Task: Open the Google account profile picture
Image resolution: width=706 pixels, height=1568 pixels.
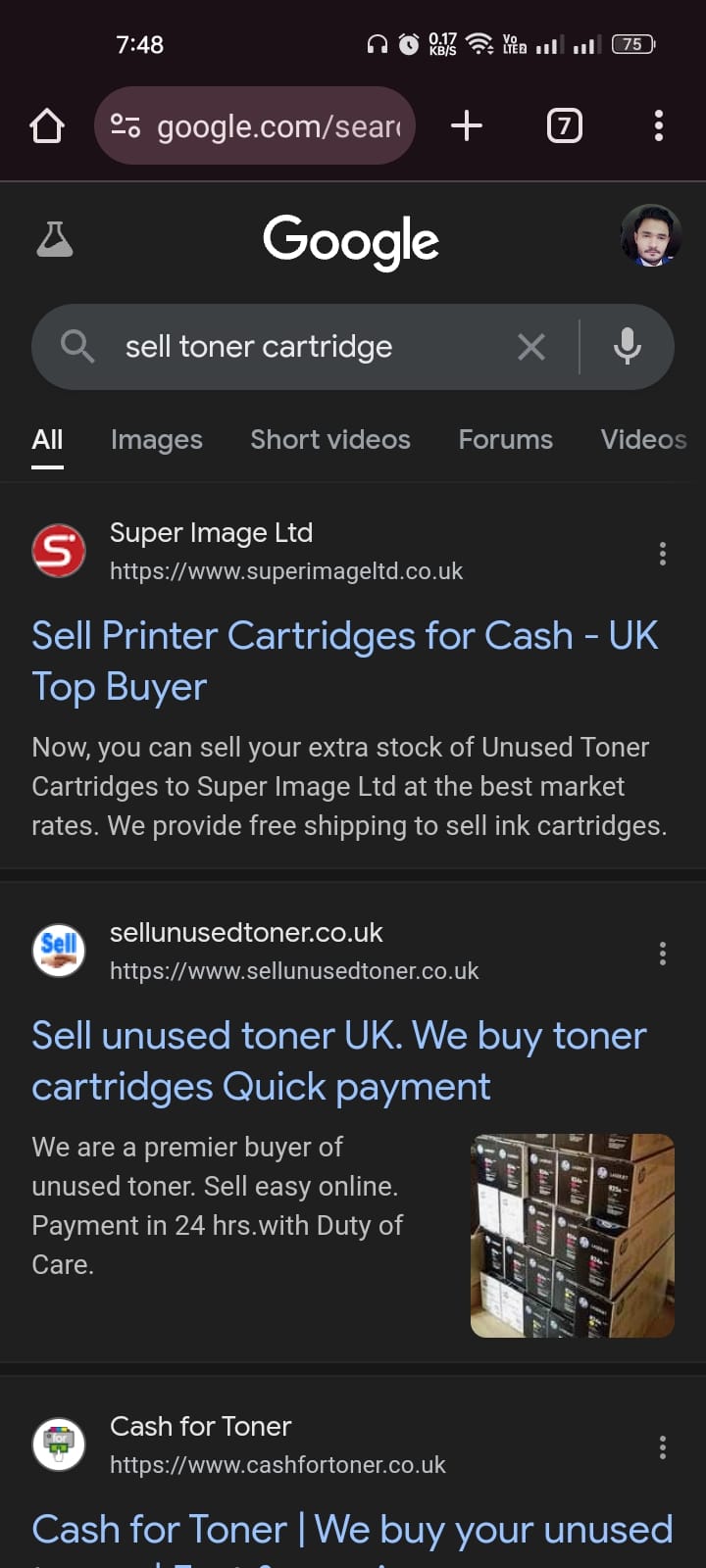Action: tap(650, 236)
